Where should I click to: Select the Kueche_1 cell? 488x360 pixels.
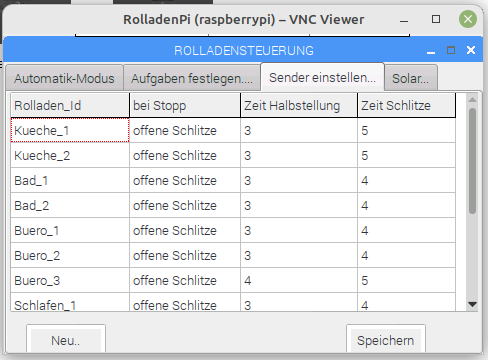pyautogui.click(x=70, y=130)
